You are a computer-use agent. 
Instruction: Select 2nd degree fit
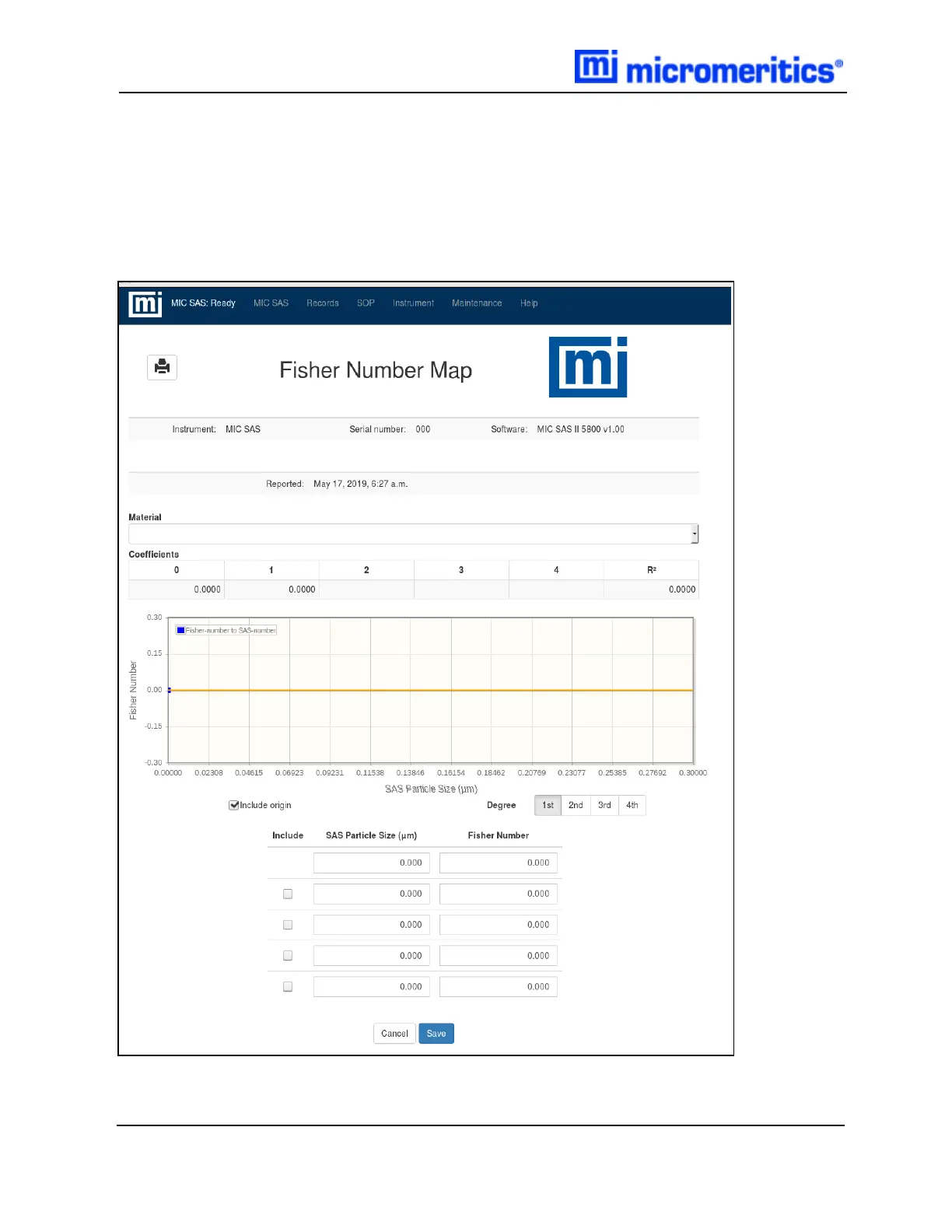coord(576,805)
